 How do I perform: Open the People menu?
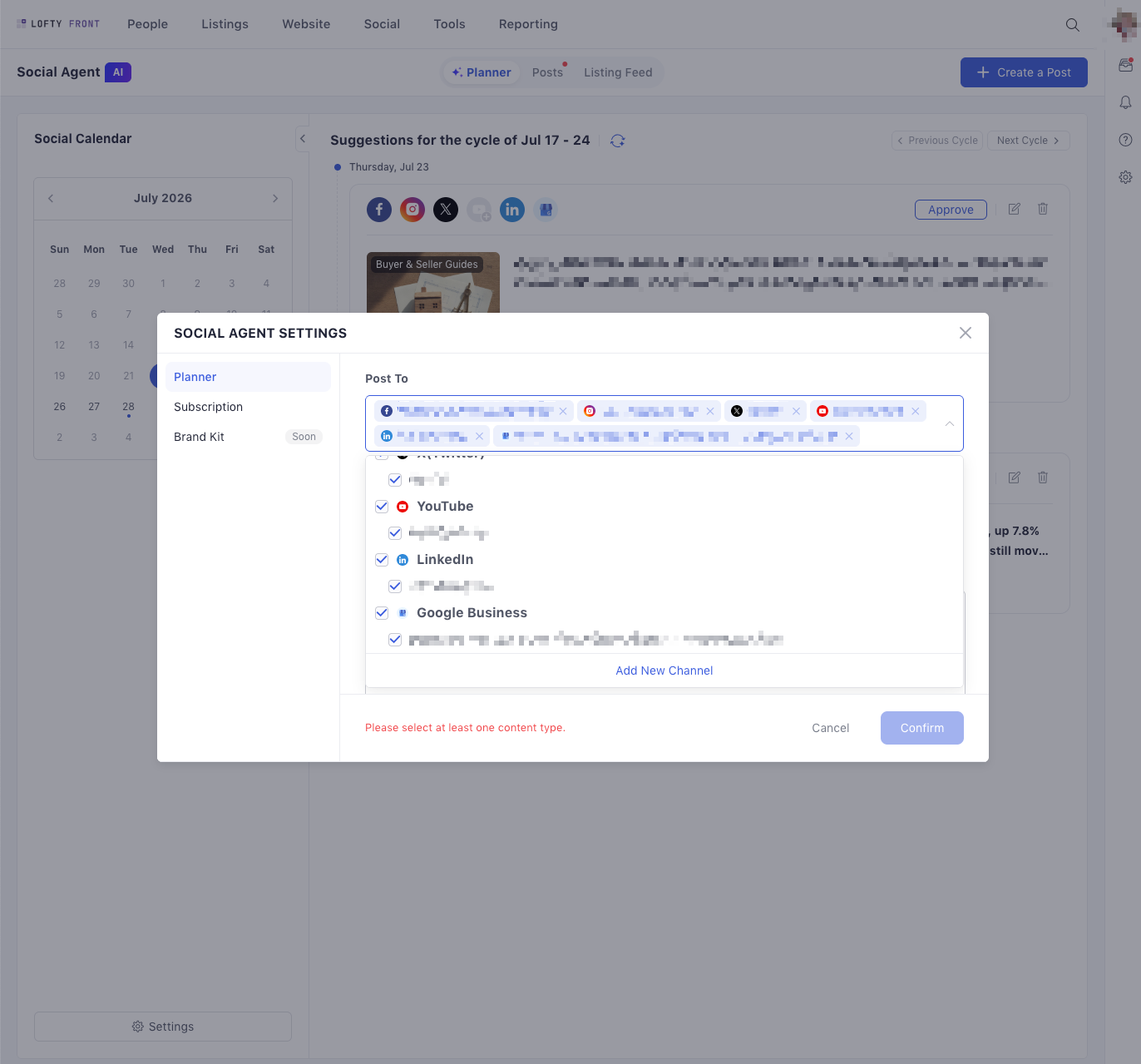click(x=147, y=24)
